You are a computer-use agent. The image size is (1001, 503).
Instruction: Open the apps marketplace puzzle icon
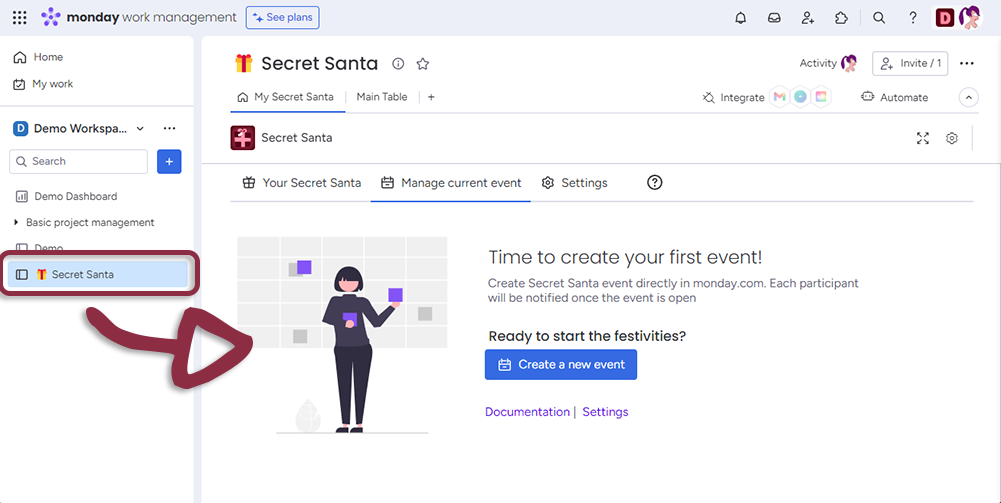(x=841, y=18)
